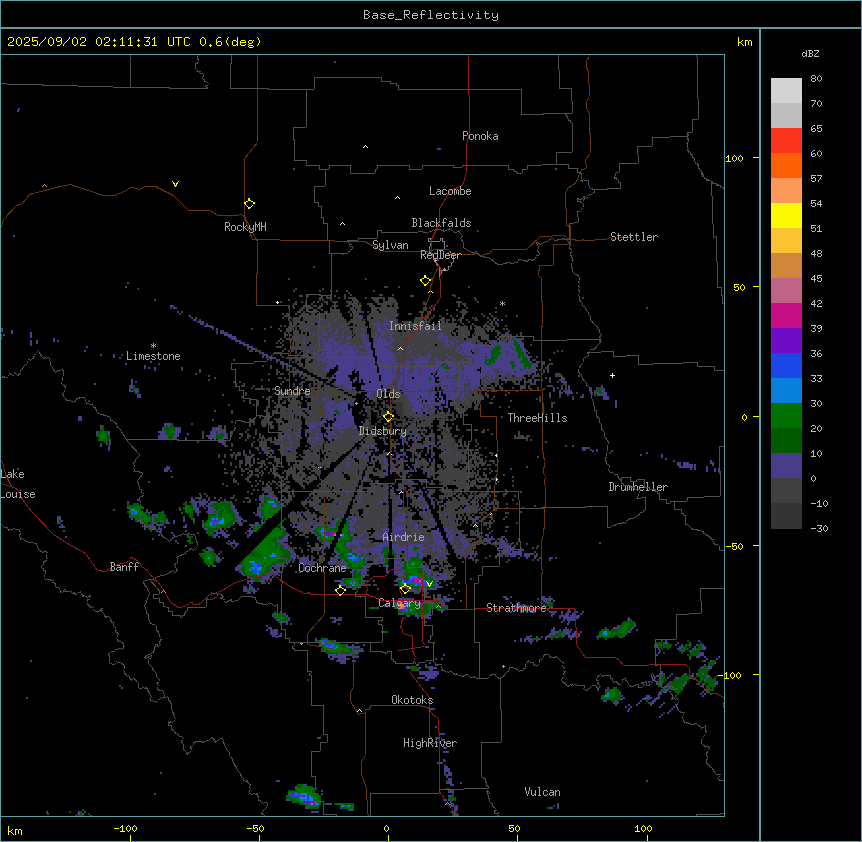Click the RockyMH label
The image size is (862, 842).
coord(245,227)
